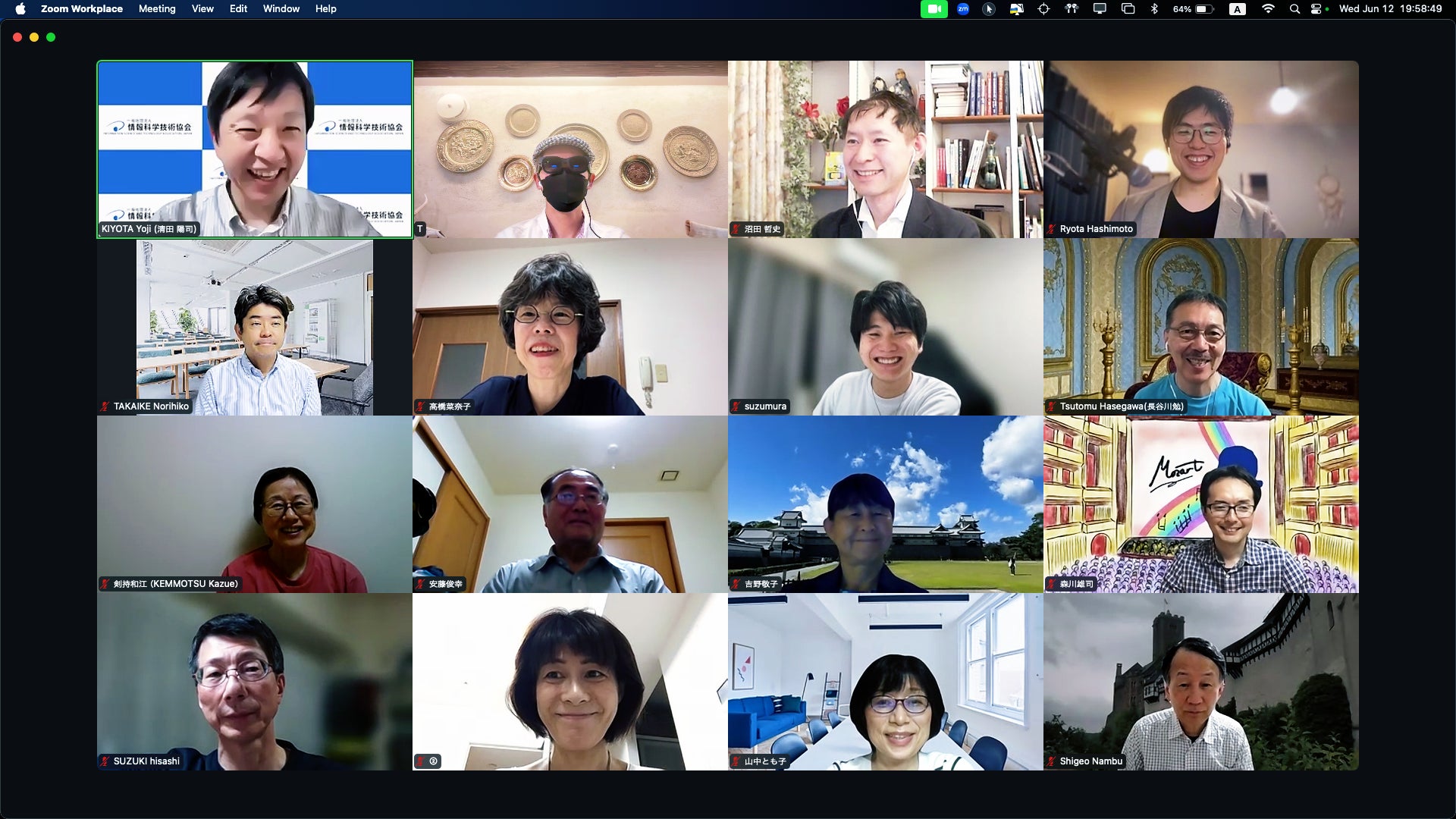
Task: Click the AirPods status icon
Action: click(1072, 9)
